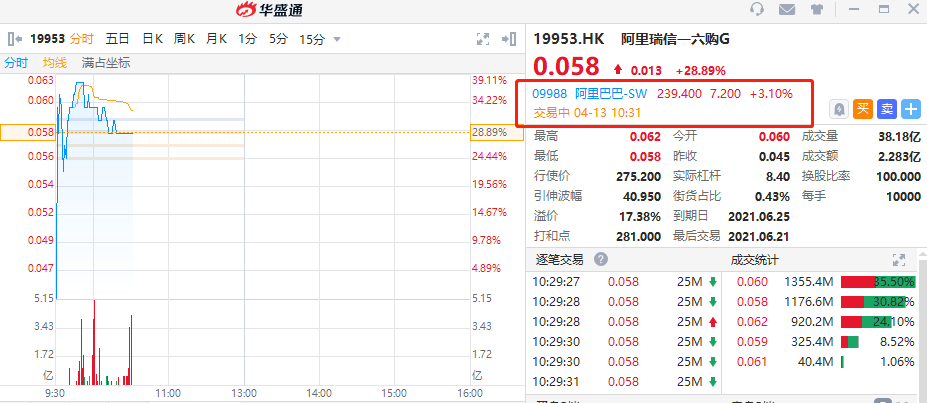Click trade row at 10:29:27
Viewport: 927px width, 403px height.
coord(624,281)
